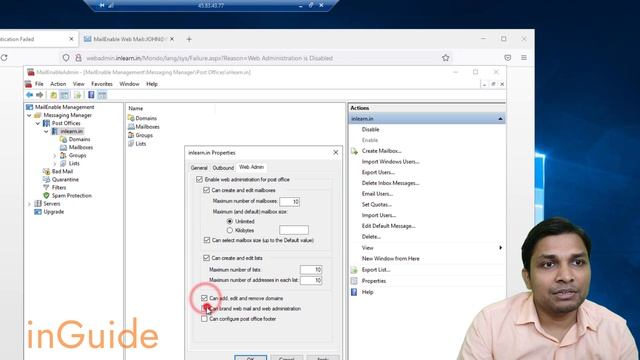Screen dimensions: 640x360
Task: Click the Maximum number of lists field
Action: [x=311, y=270]
